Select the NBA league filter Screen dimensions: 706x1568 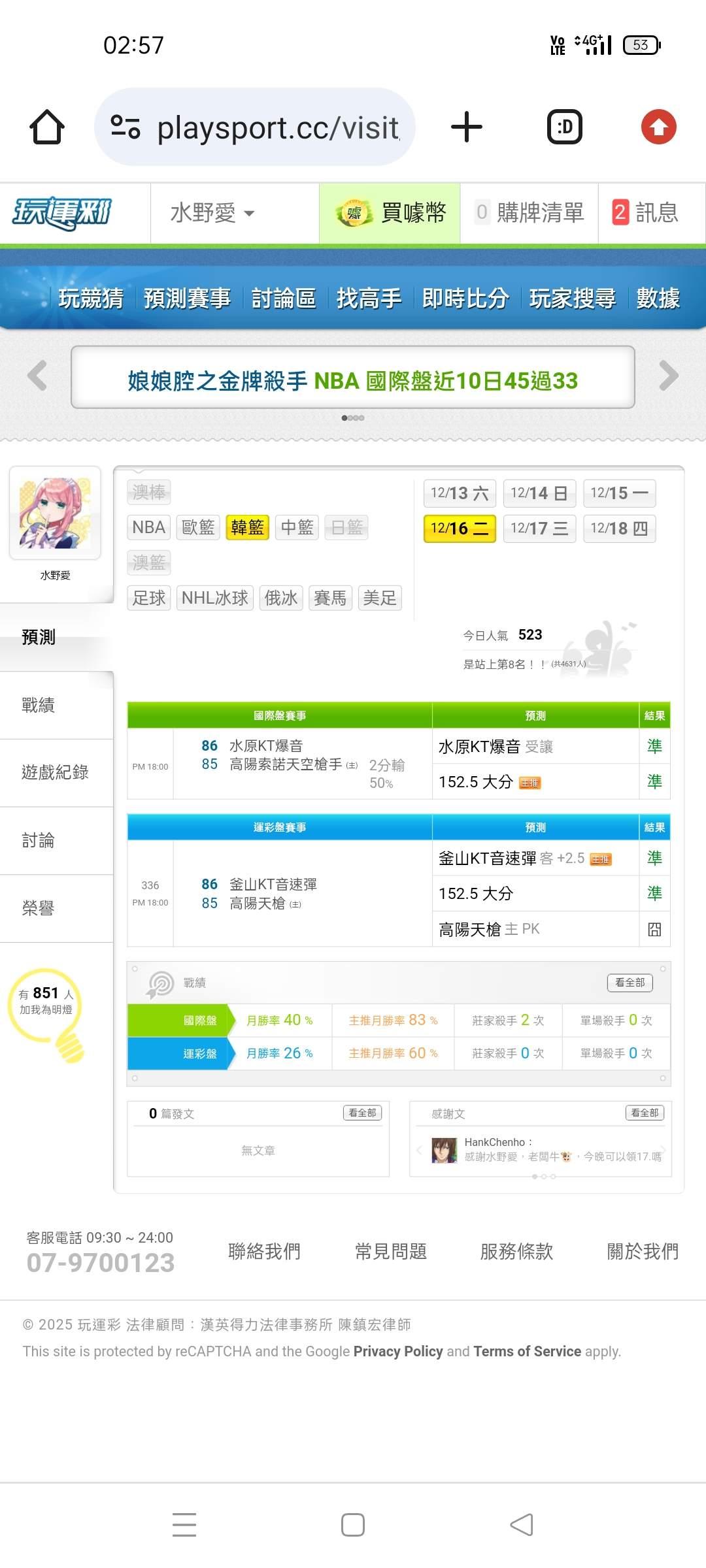[x=148, y=527]
